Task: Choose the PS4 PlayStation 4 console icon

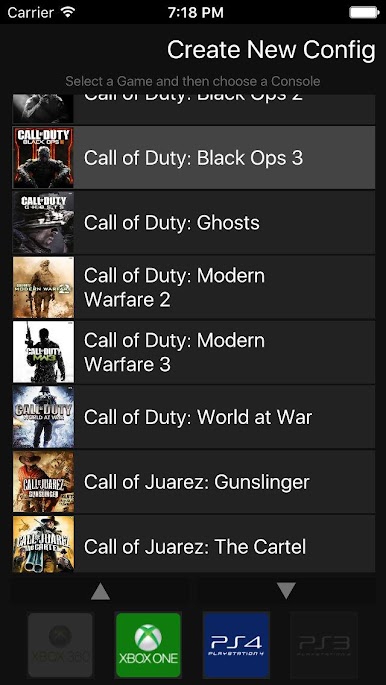Action: pos(236,644)
